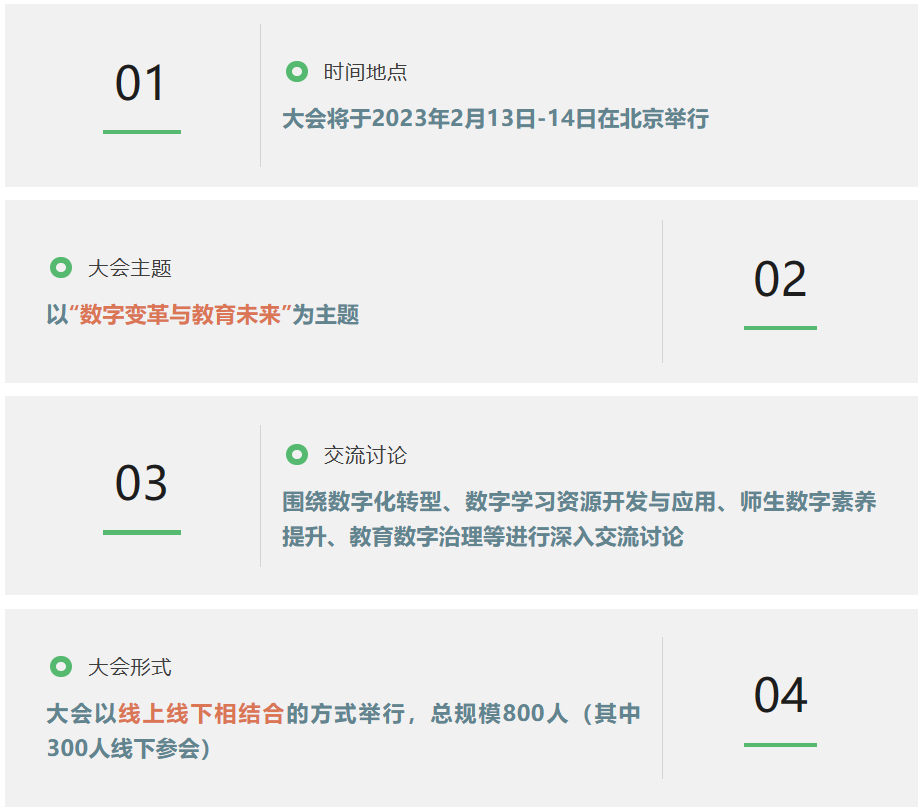
Task: Click the text 大会将于2023年2月13日-14日在北京举行
Action: point(496,118)
